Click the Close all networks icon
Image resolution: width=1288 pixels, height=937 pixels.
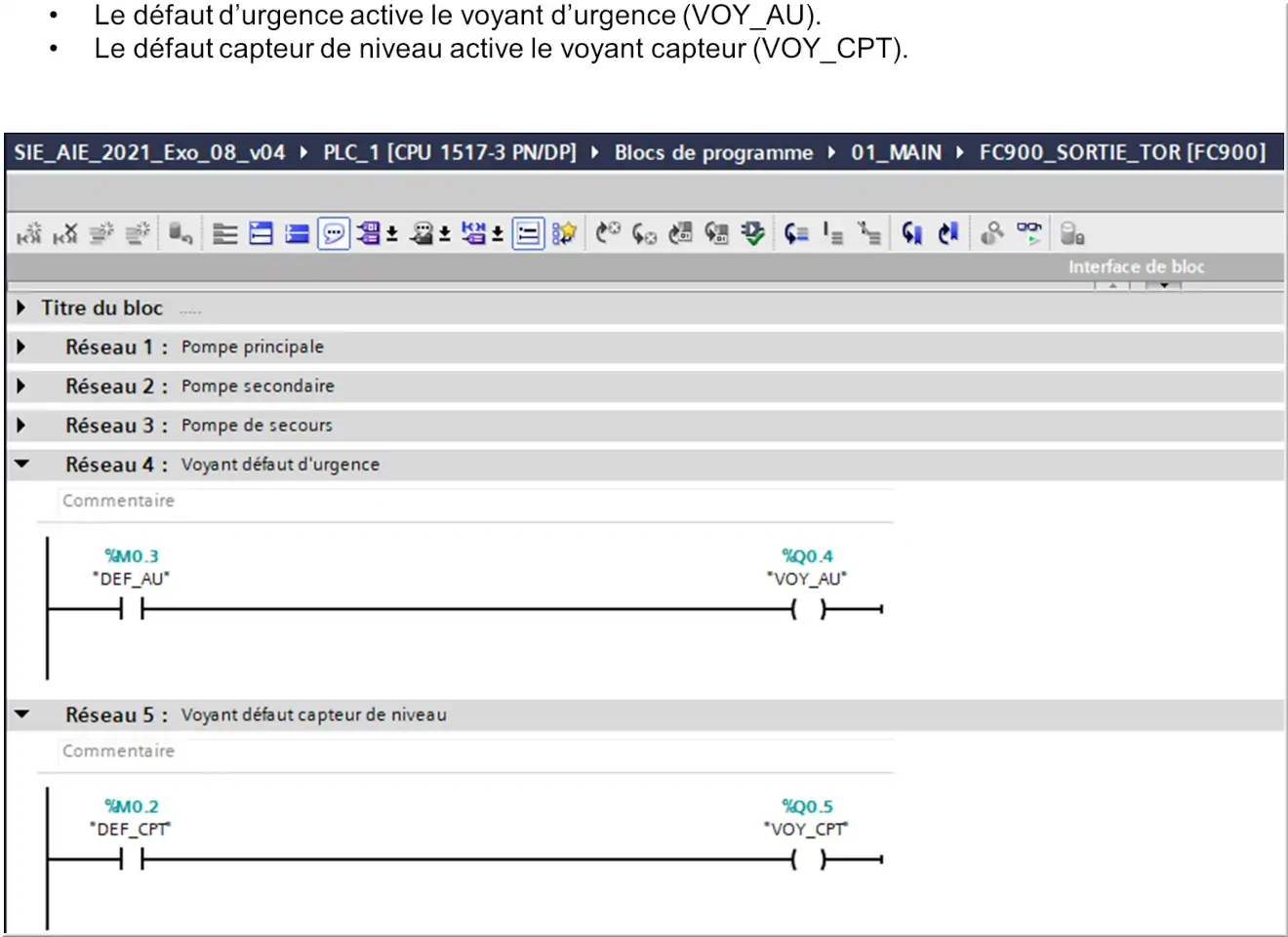click(x=261, y=233)
